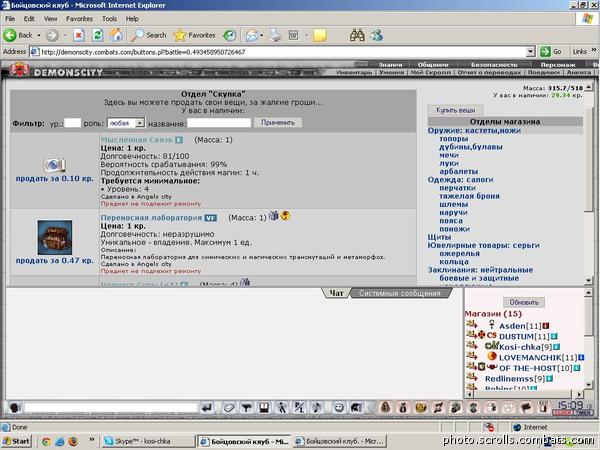Screen dimensions: 600x450
Task: Click the chat save floppy-disk icon
Action: click(x=264, y=408)
